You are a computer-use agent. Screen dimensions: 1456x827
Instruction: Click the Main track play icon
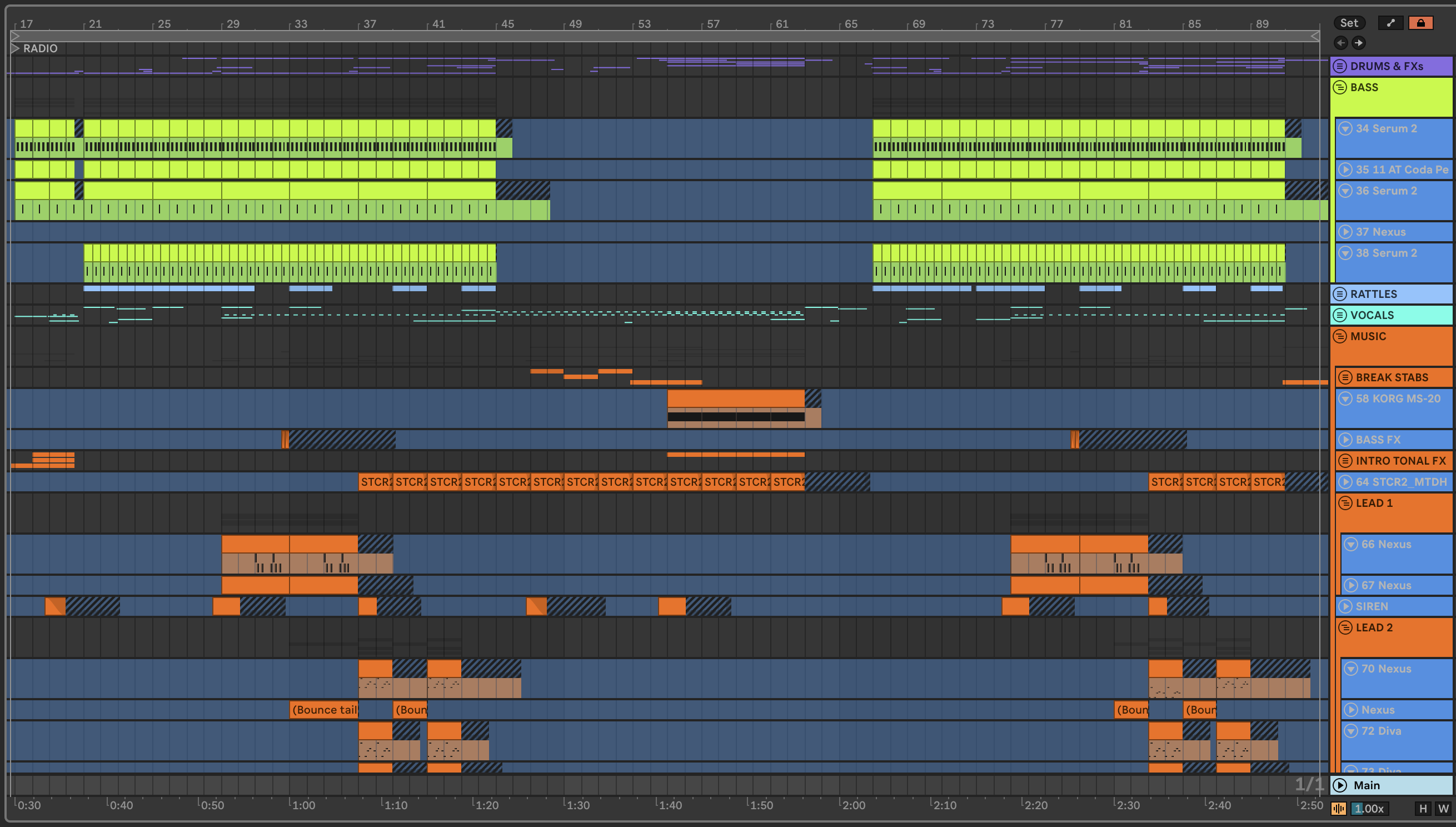coord(1340,785)
